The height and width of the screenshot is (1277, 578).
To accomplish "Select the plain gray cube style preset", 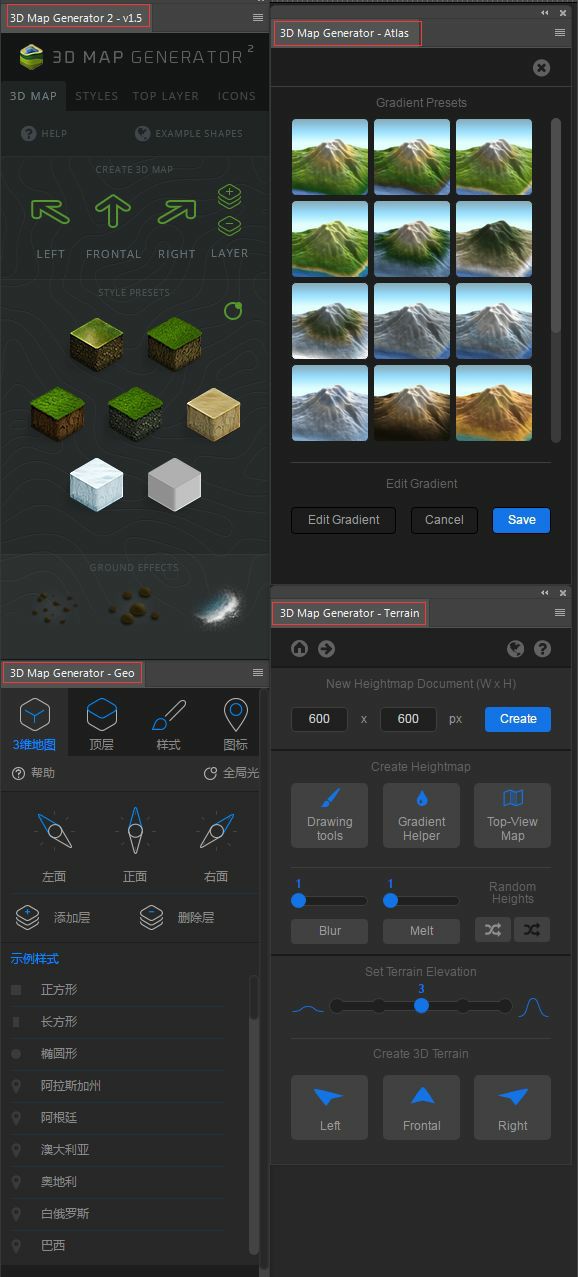I will tap(175, 484).
